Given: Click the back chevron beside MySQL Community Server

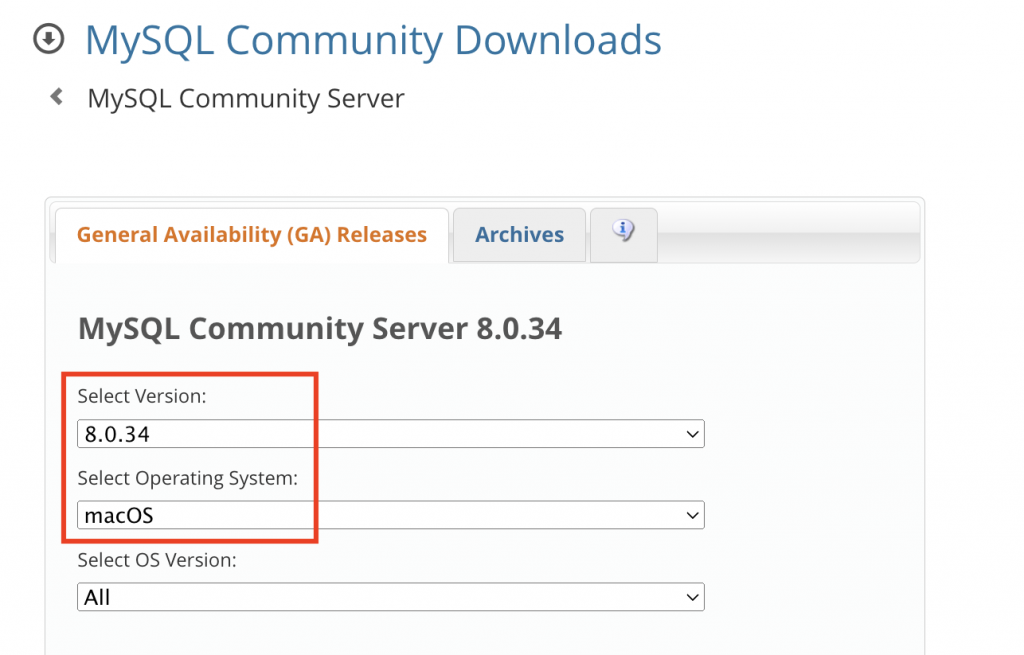Looking at the screenshot, I should 57,97.
